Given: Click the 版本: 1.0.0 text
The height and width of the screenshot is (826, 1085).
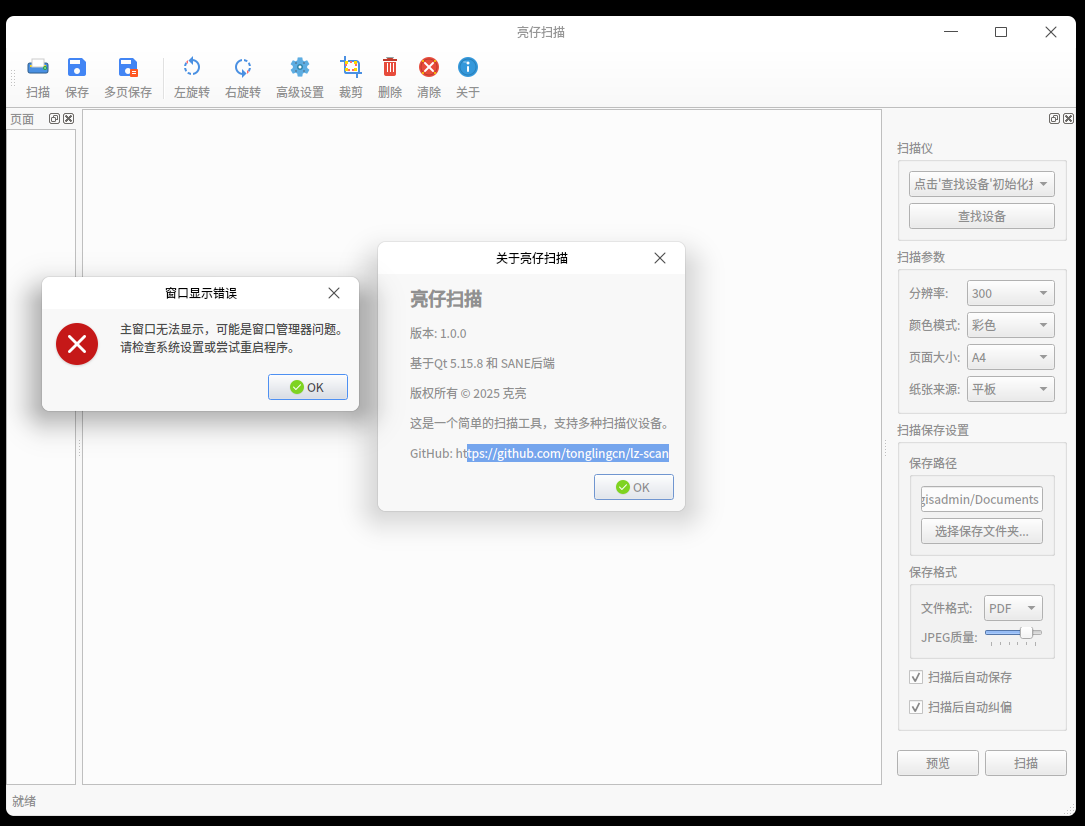Looking at the screenshot, I should pos(438,333).
